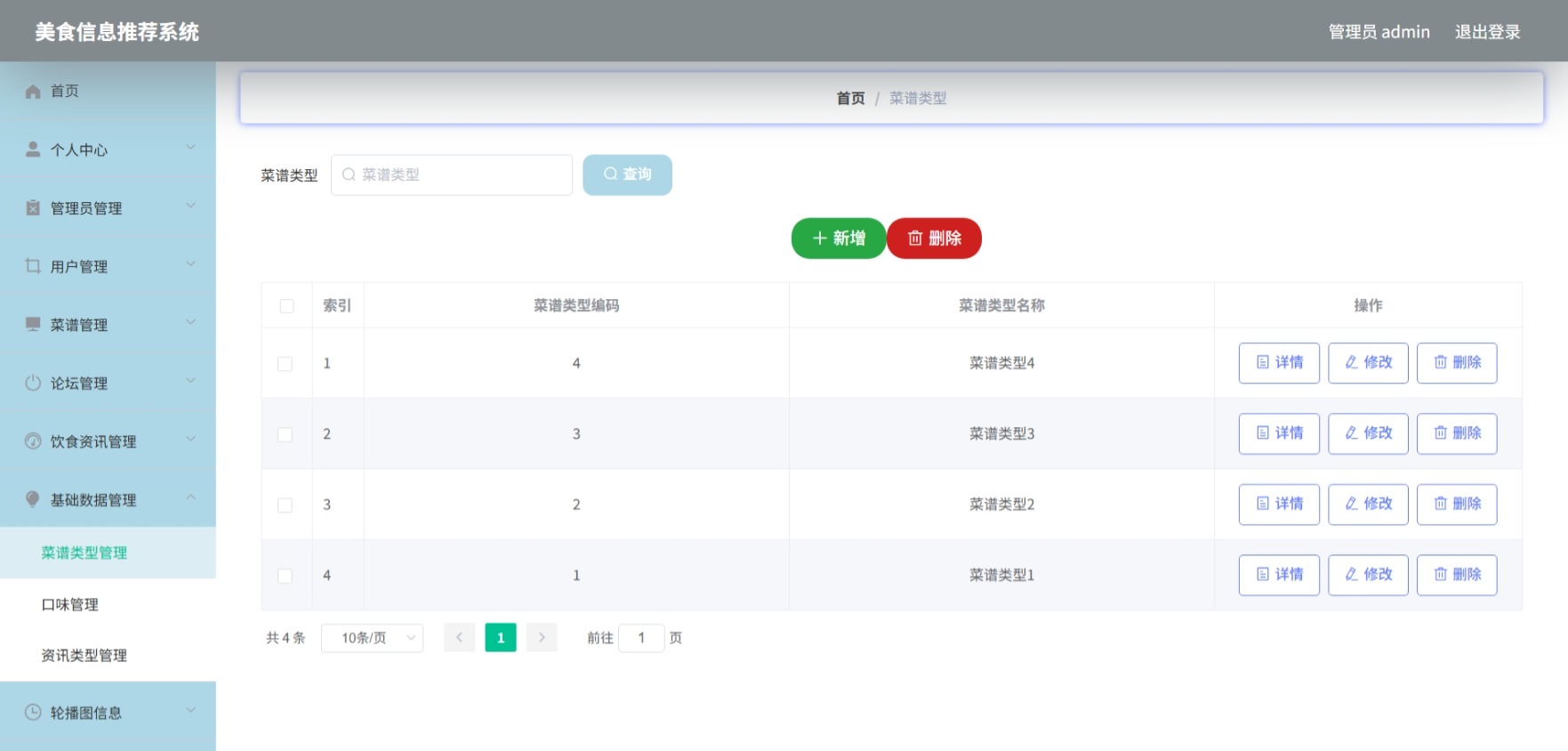Click 删除 for 菜谱类型3 row
Viewport: 1568px width, 751px height.
pyautogui.click(x=1457, y=433)
